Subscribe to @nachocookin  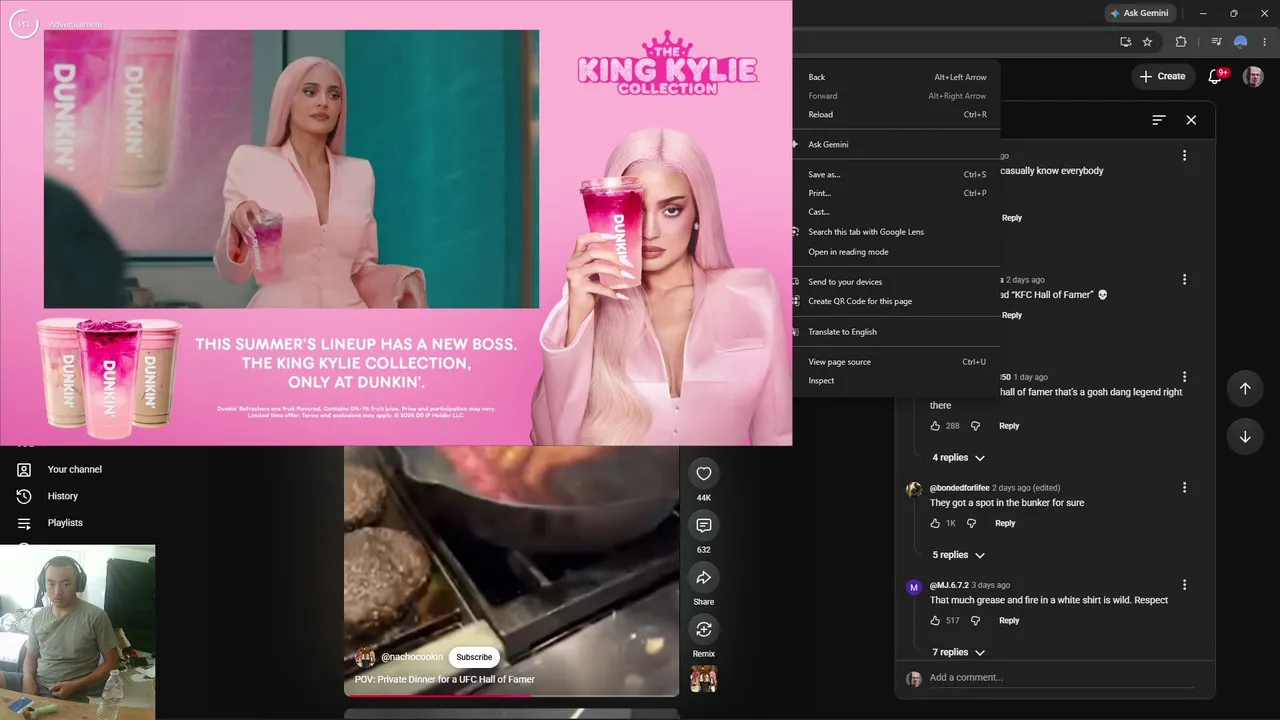pyautogui.click(x=474, y=657)
